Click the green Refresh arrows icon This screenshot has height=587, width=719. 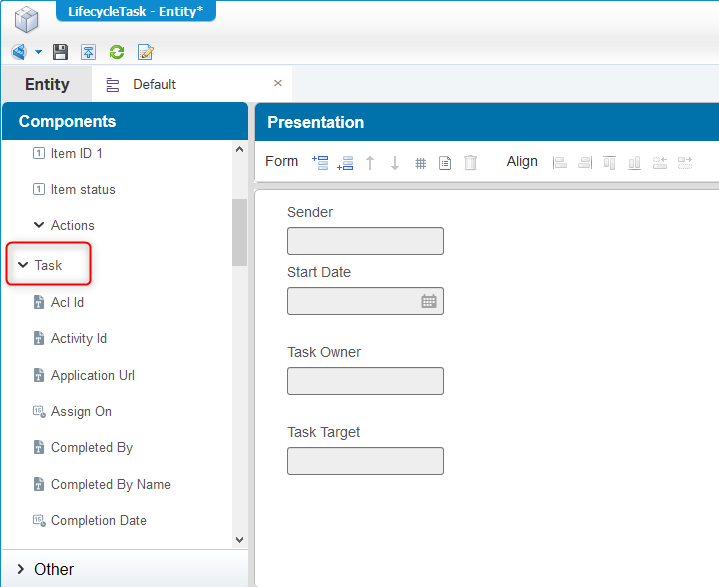click(x=117, y=52)
